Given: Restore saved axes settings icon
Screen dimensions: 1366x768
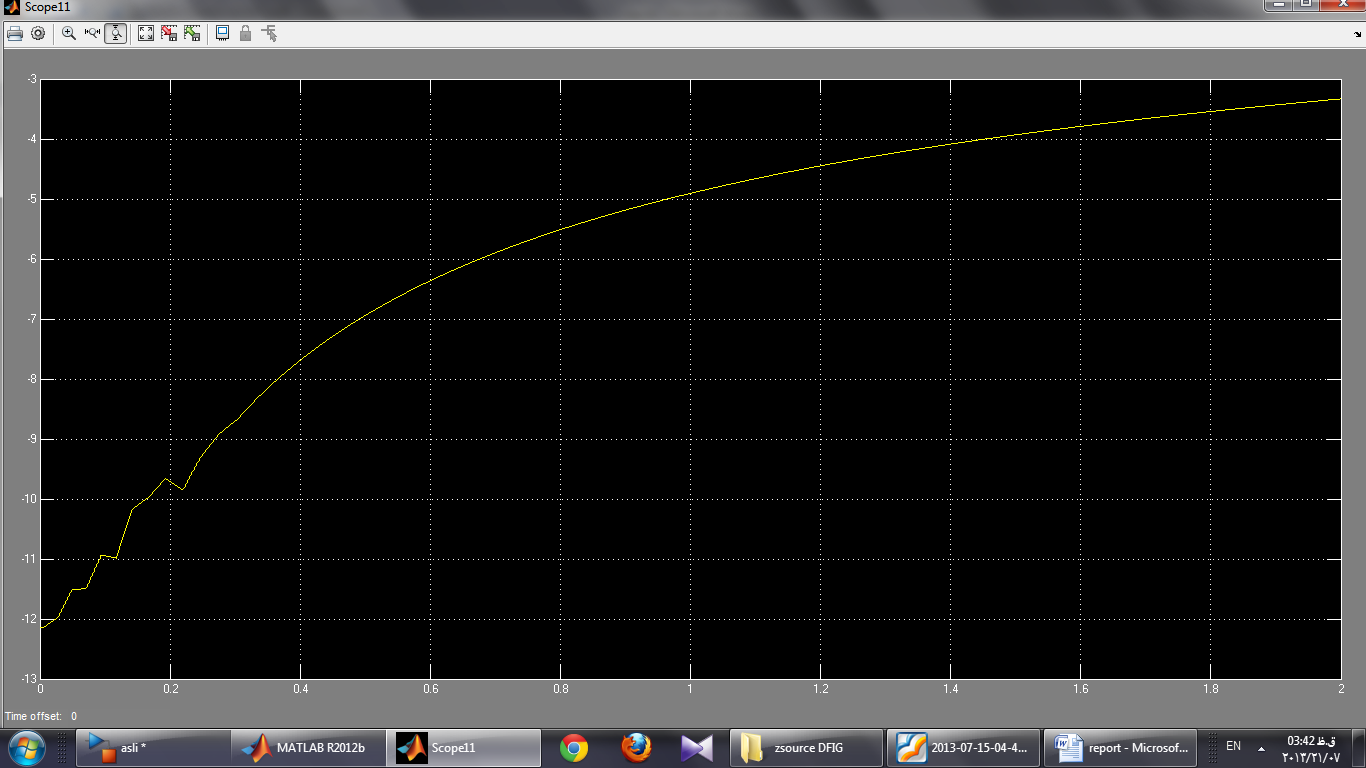Looking at the screenshot, I should point(191,33).
